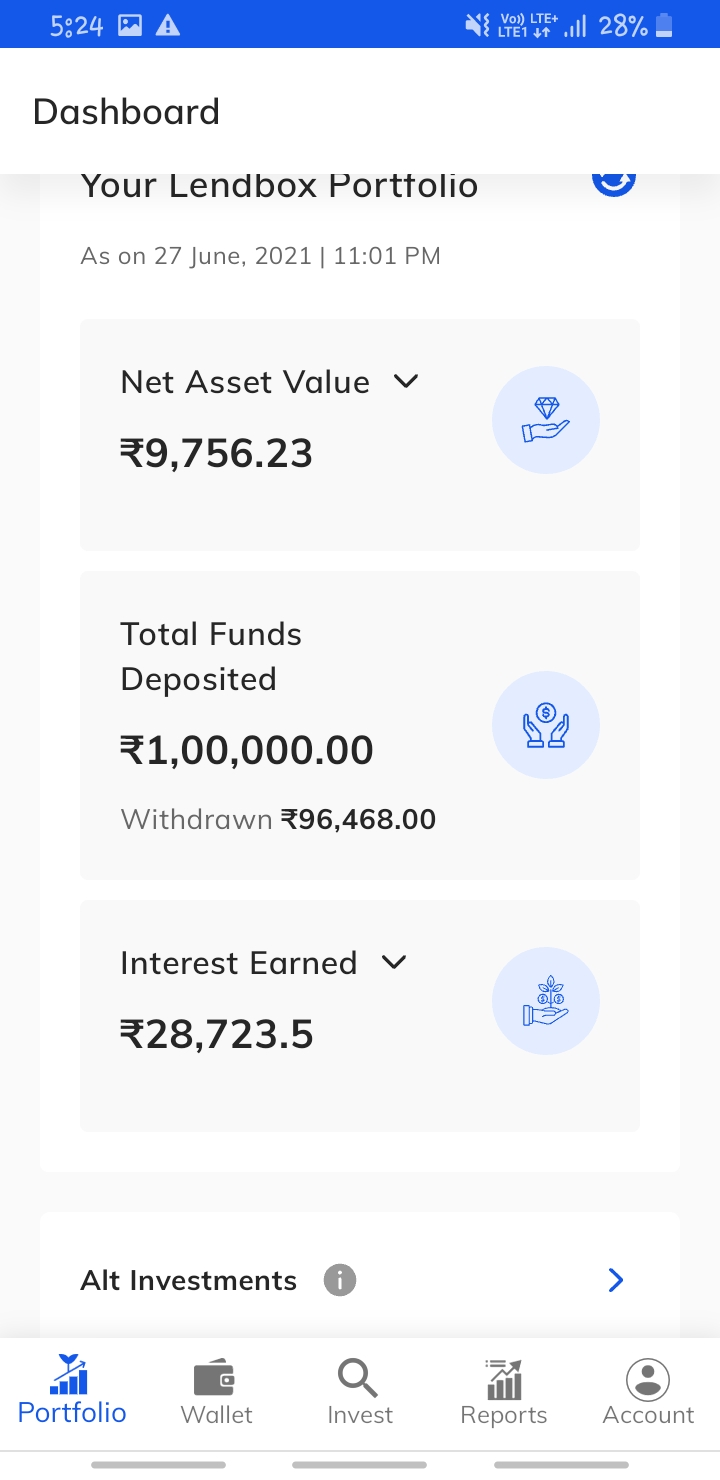This screenshot has width=720, height=1480.
Task: Tap the Interest Earned ₹28,723.5 amount
Action: pos(216,1034)
